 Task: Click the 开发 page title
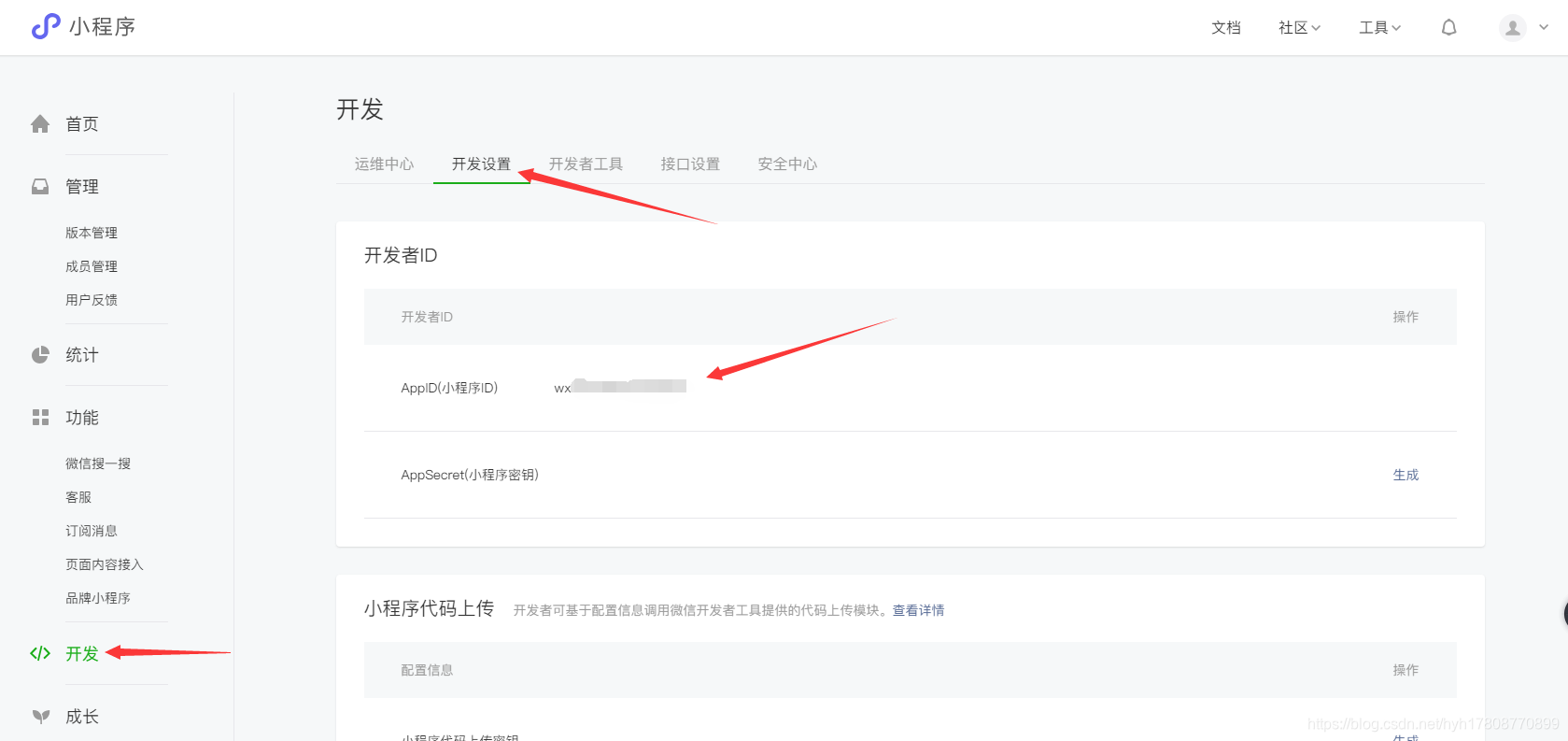(x=360, y=109)
